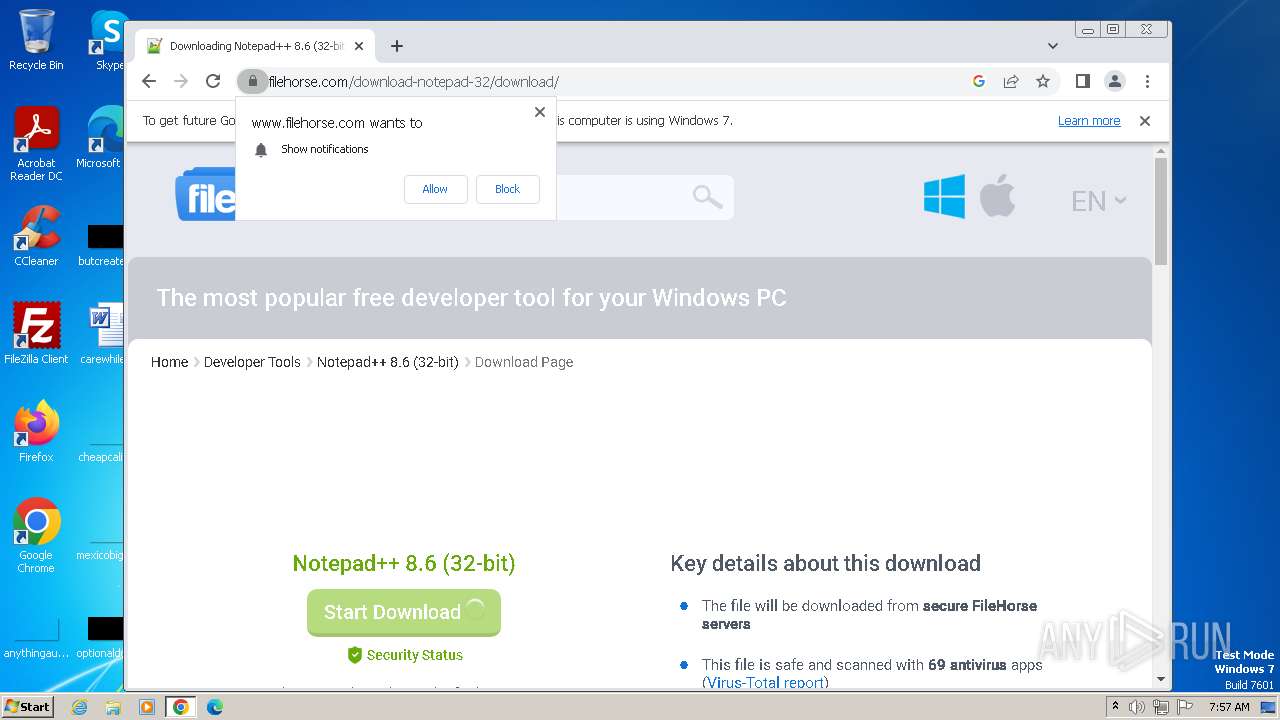Click the page vertical scrollbar thumb
Viewport: 1280px width, 720px height.
[1161, 210]
